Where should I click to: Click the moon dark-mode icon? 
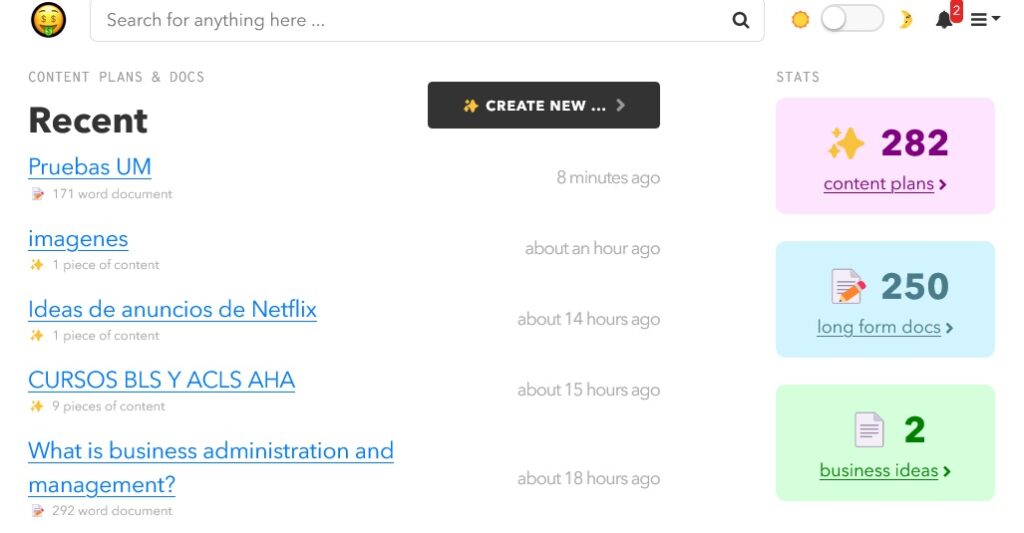coord(905,20)
